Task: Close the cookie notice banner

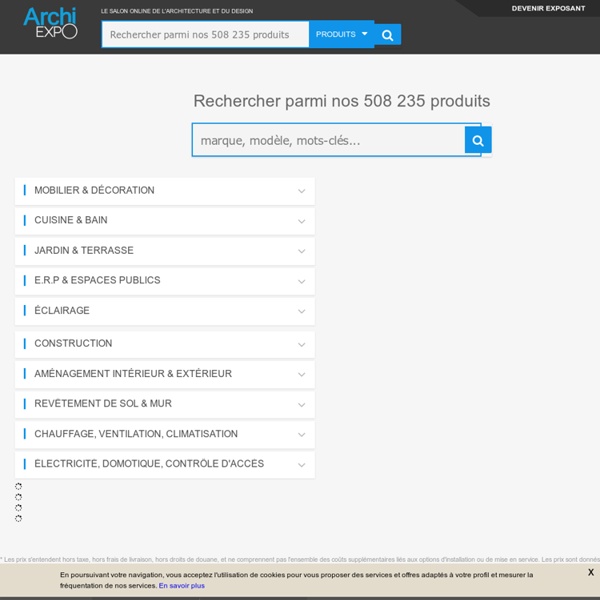Action: pos(590,572)
